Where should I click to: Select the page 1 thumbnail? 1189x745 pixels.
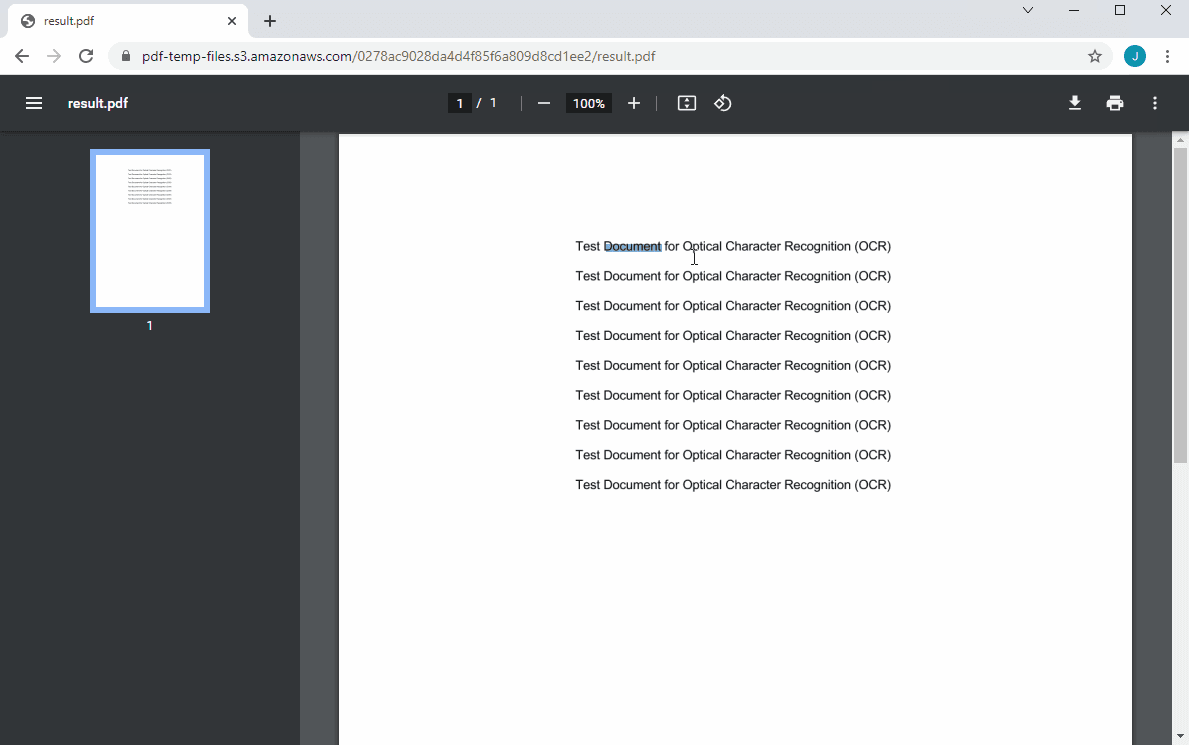point(150,231)
